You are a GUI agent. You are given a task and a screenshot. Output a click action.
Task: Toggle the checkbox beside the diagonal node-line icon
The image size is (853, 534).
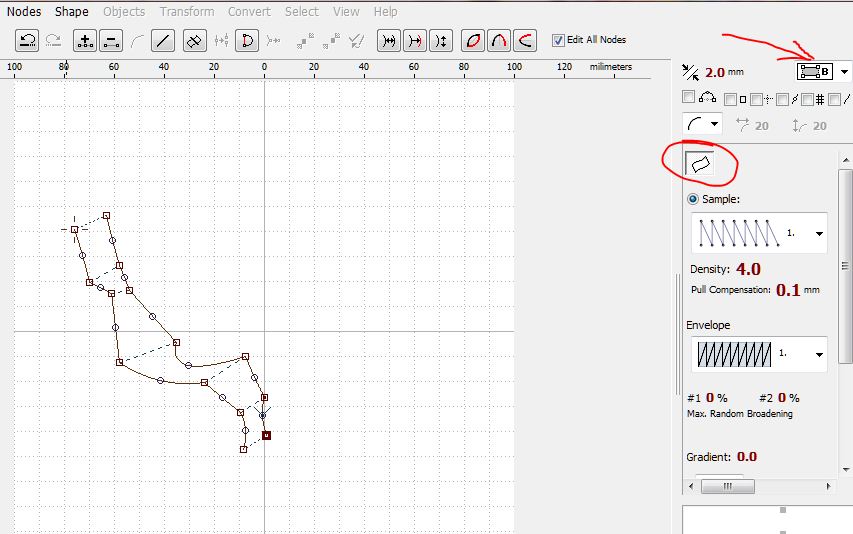(782, 100)
